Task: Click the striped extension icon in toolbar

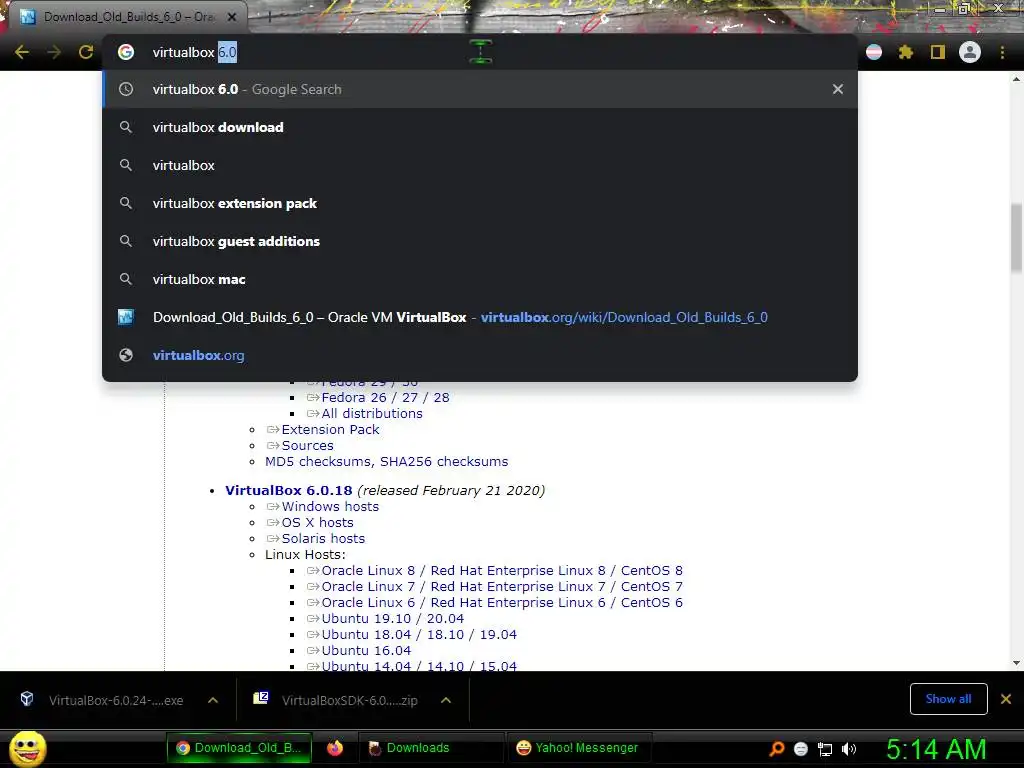Action: (874, 52)
